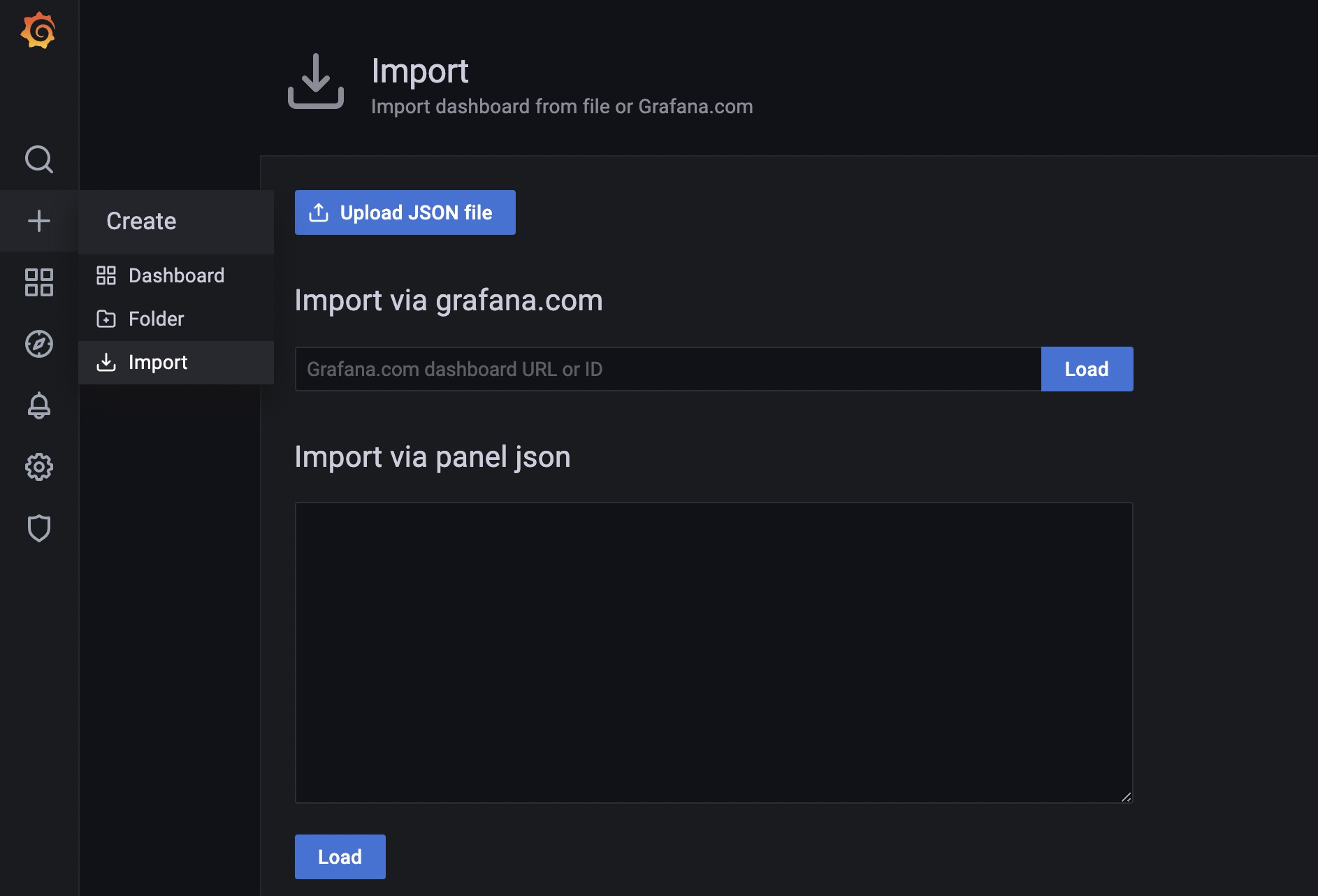Open the Explore compass icon
This screenshot has width=1318, height=896.
(x=38, y=344)
